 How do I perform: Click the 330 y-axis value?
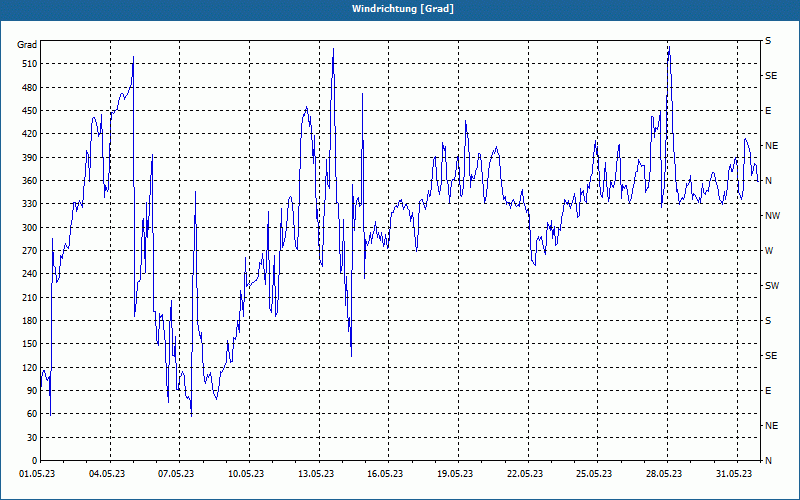(x=29, y=204)
